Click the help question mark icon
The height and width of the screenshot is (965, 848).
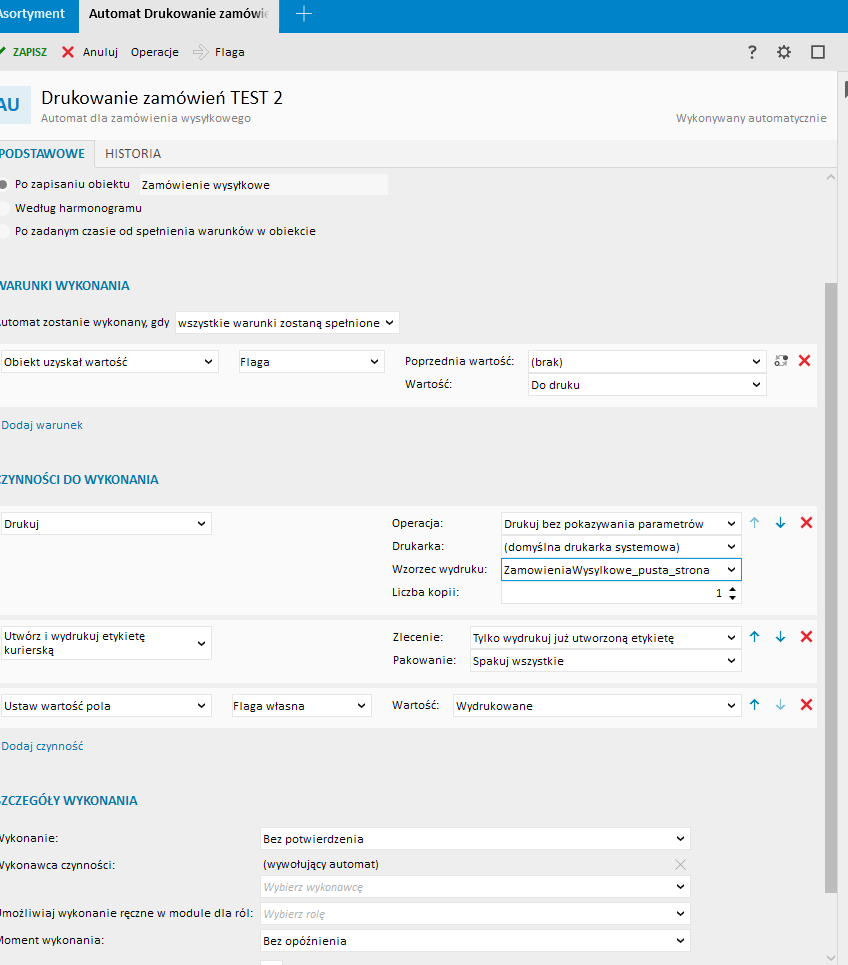(753, 52)
